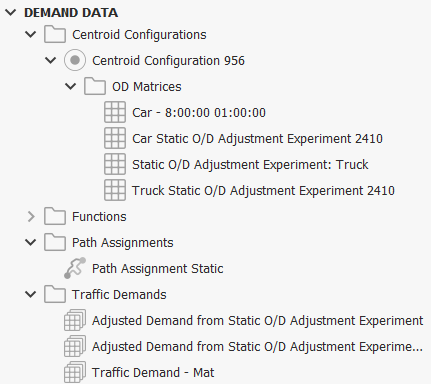Screen dimensions: 431x384
Task: Collapse the OD Matrices folder
Action: (71, 86)
